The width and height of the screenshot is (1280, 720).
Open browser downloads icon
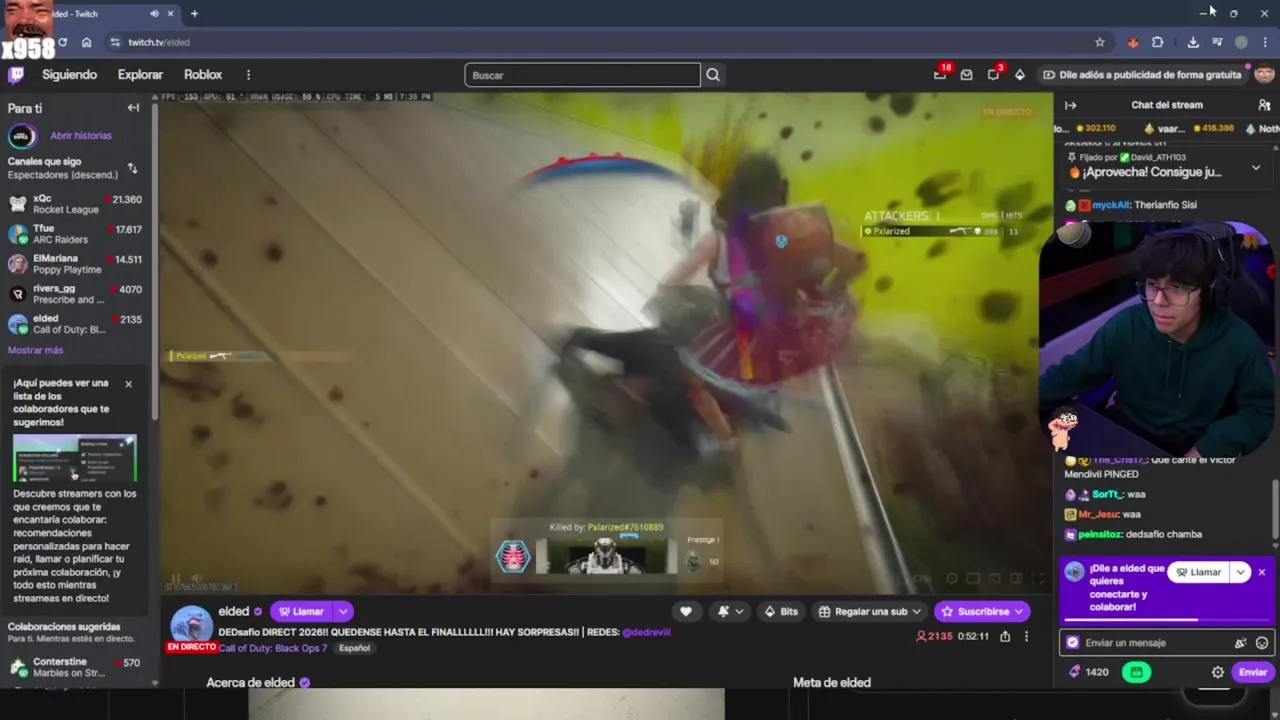(1193, 42)
